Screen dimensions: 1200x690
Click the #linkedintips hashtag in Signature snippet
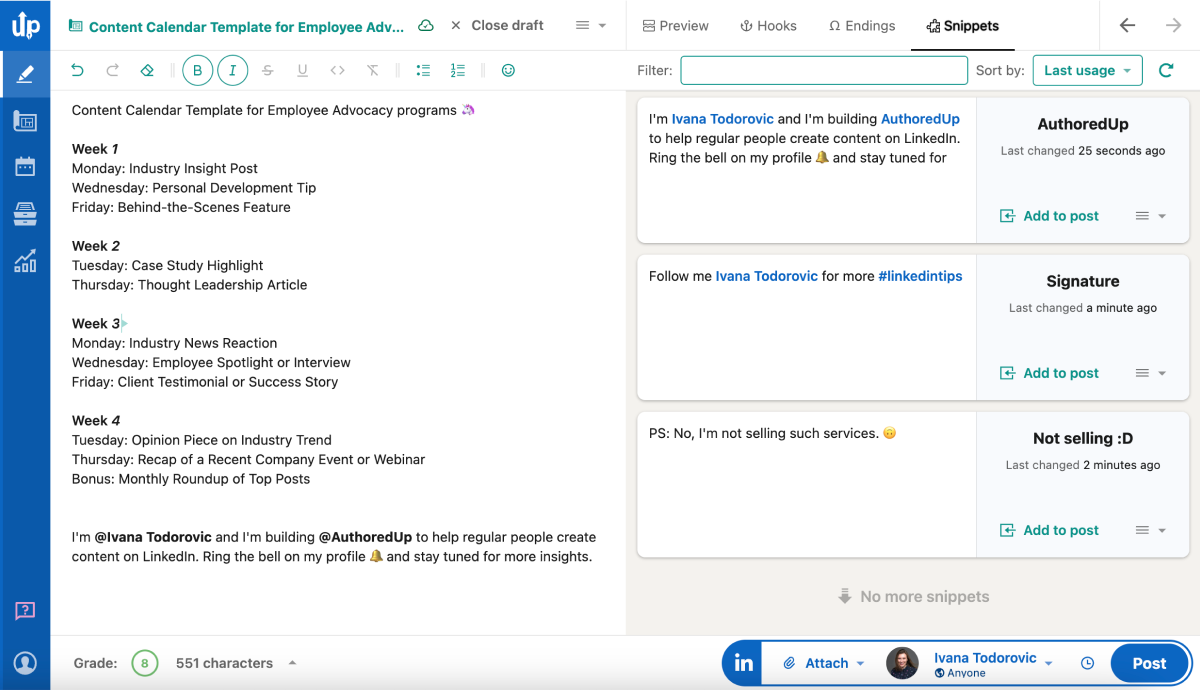coord(920,276)
